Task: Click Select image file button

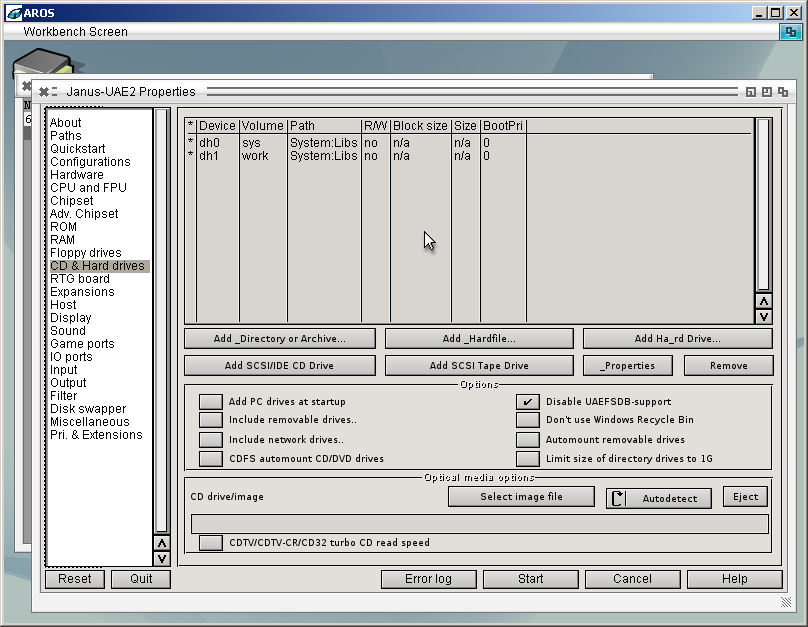Action: coord(521,497)
